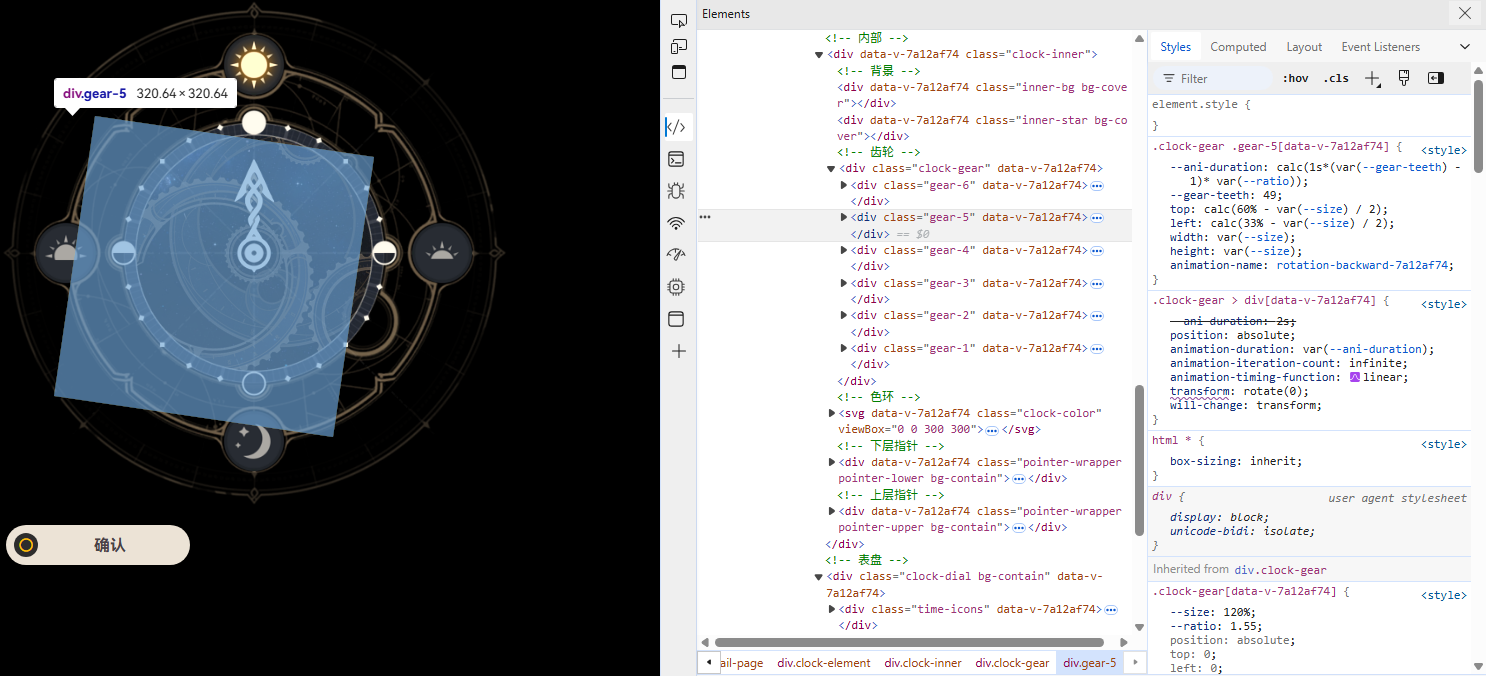1486x676 pixels.
Task: Select div.gear-5 in breadcrumb
Action: click(1090, 662)
